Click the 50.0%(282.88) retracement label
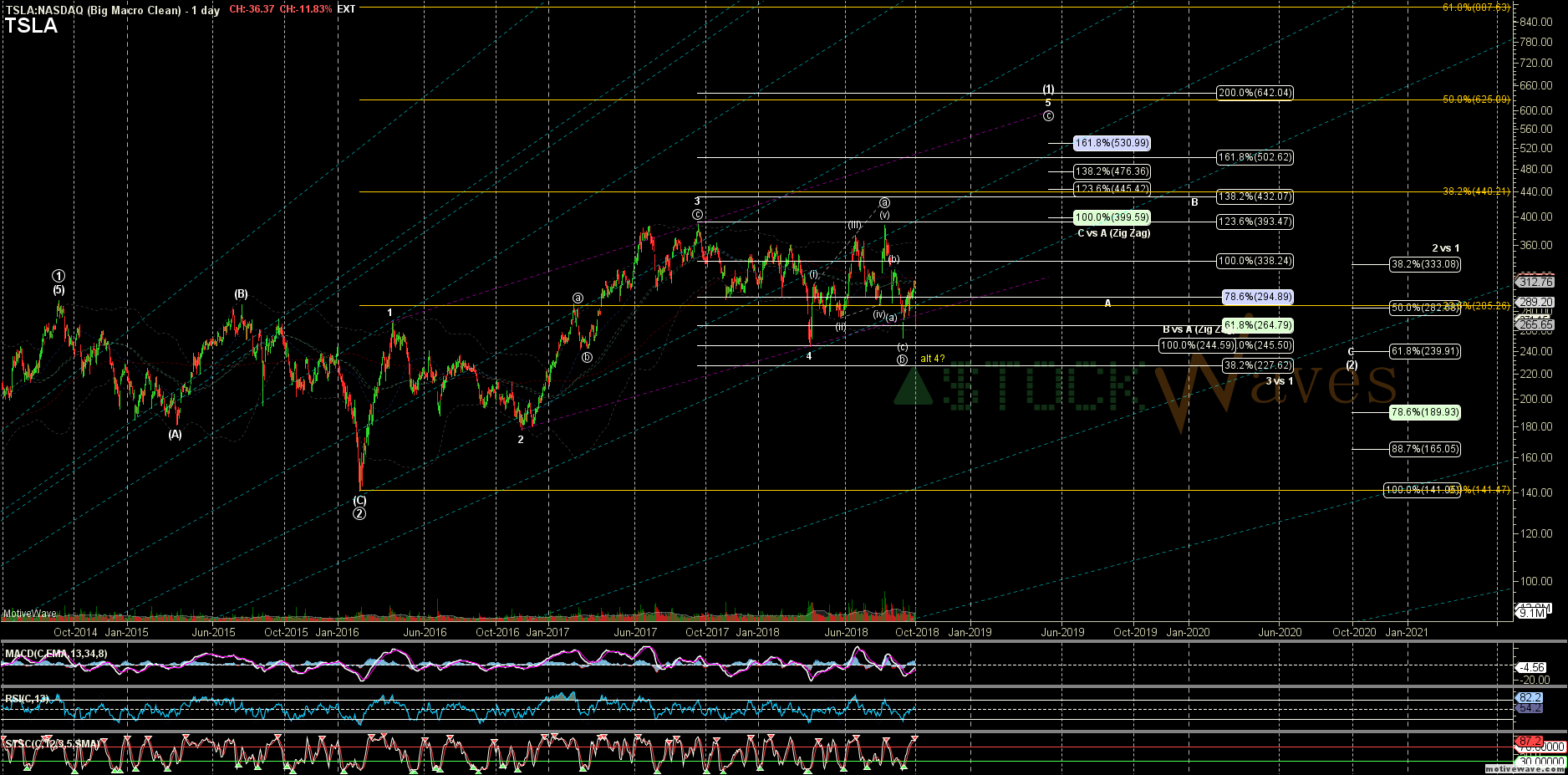 click(x=1425, y=308)
